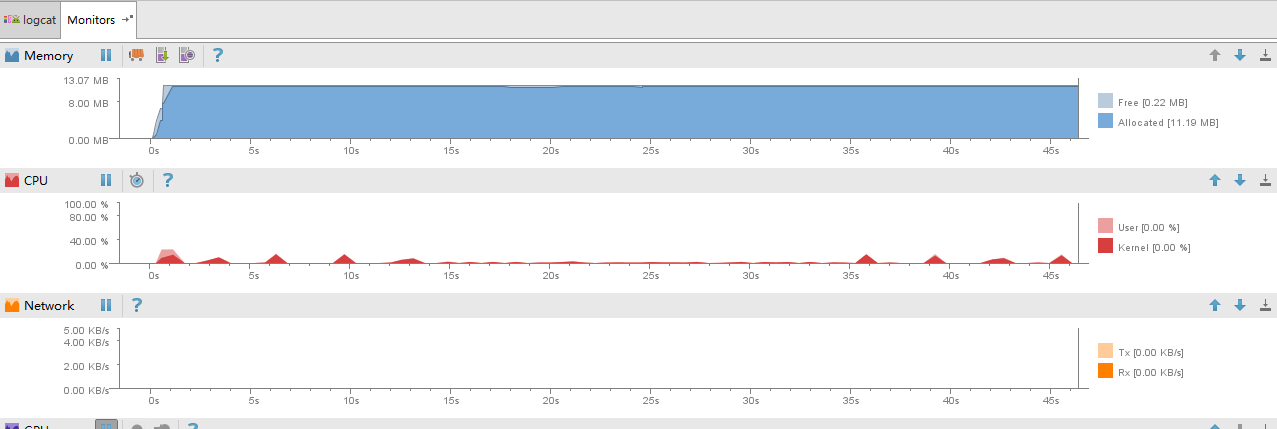Click the Kernel CPU legend swatch
Screen dimensions: 1277x429
1105,246
